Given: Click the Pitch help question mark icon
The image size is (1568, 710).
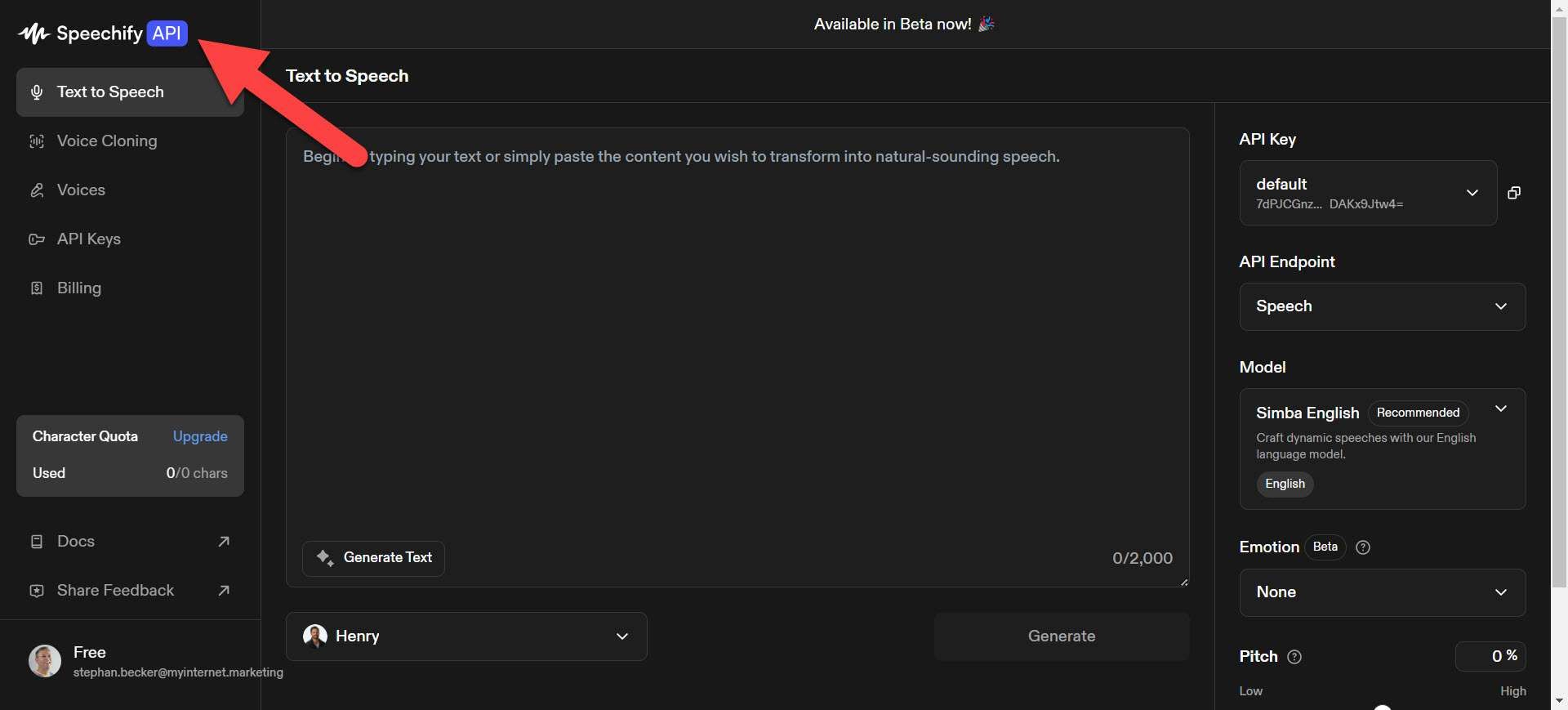Looking at the screenshot, I should pos(1294,657).
